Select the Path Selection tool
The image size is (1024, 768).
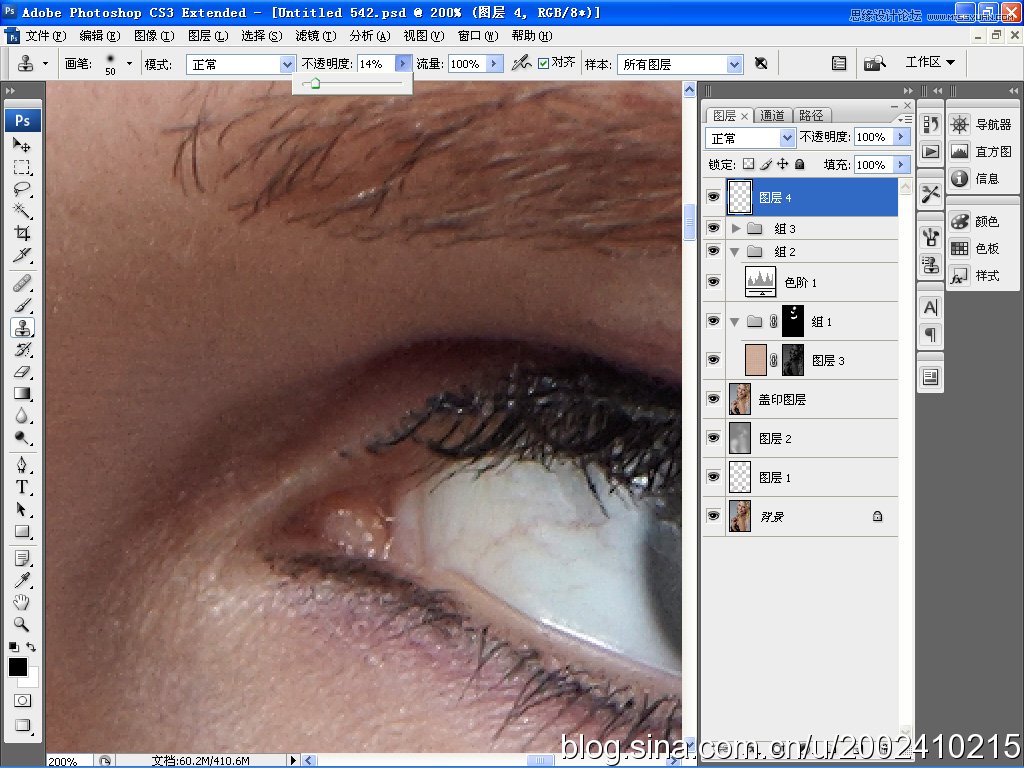point(22,509)
